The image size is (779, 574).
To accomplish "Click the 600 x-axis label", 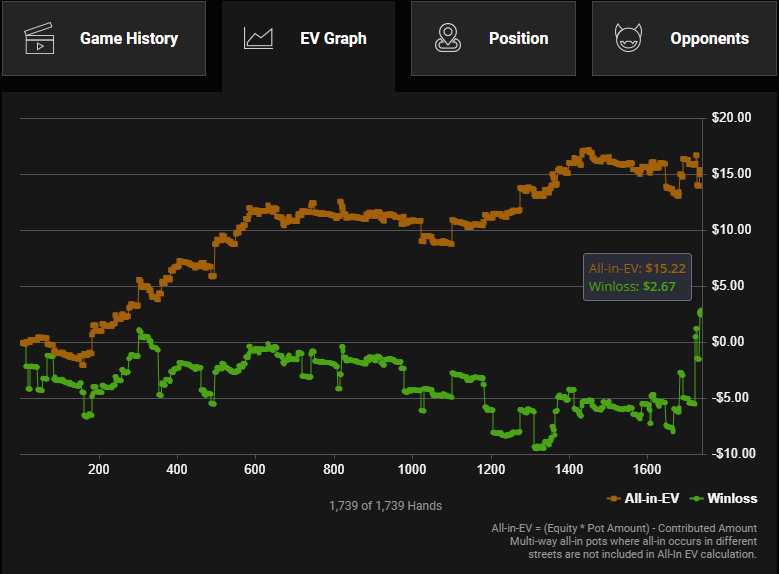I will 255,470.
